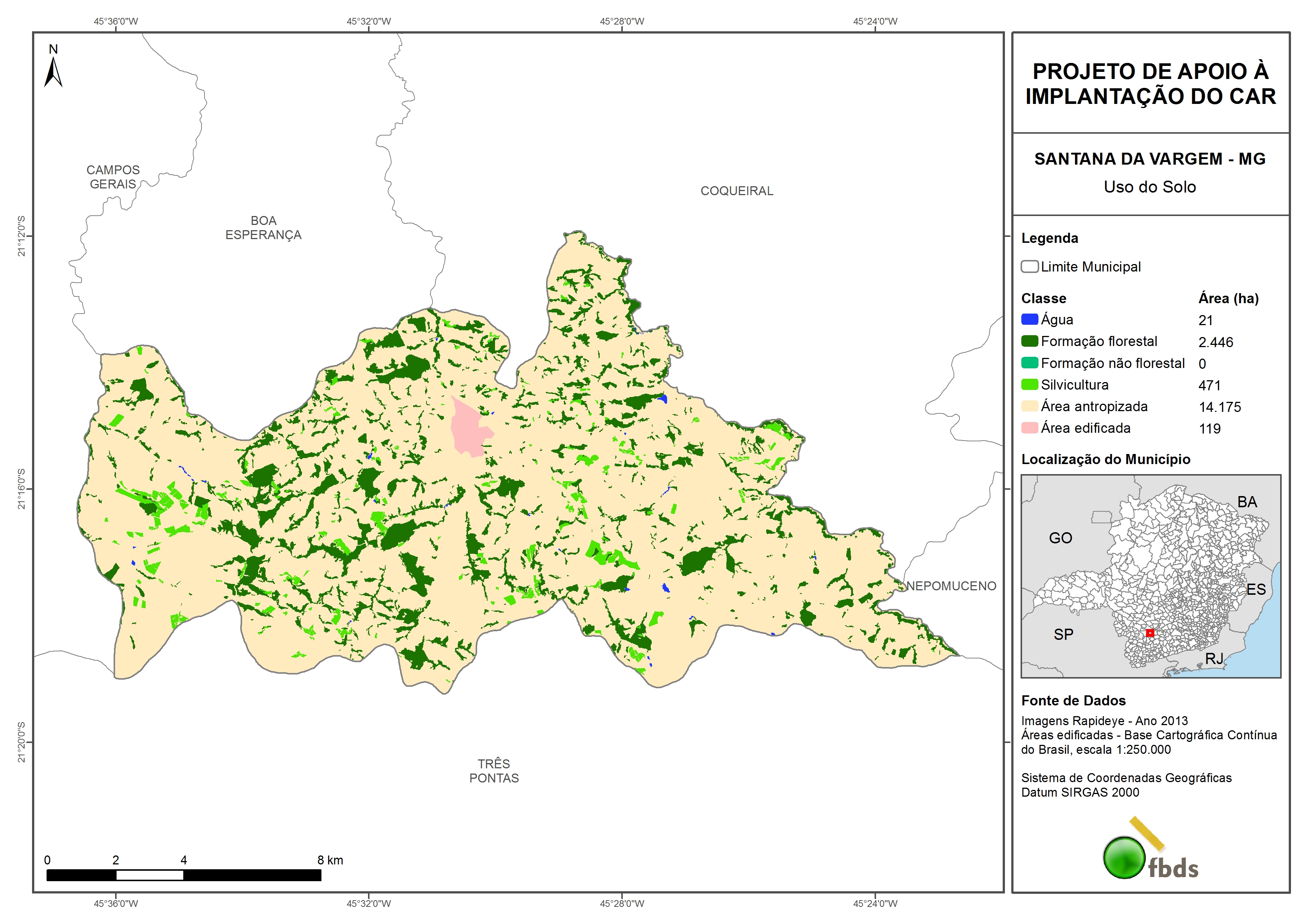Click the Formação florestal dark green swatch
This screenshot has width=1307, height=924.
[x=1029, y=341]
